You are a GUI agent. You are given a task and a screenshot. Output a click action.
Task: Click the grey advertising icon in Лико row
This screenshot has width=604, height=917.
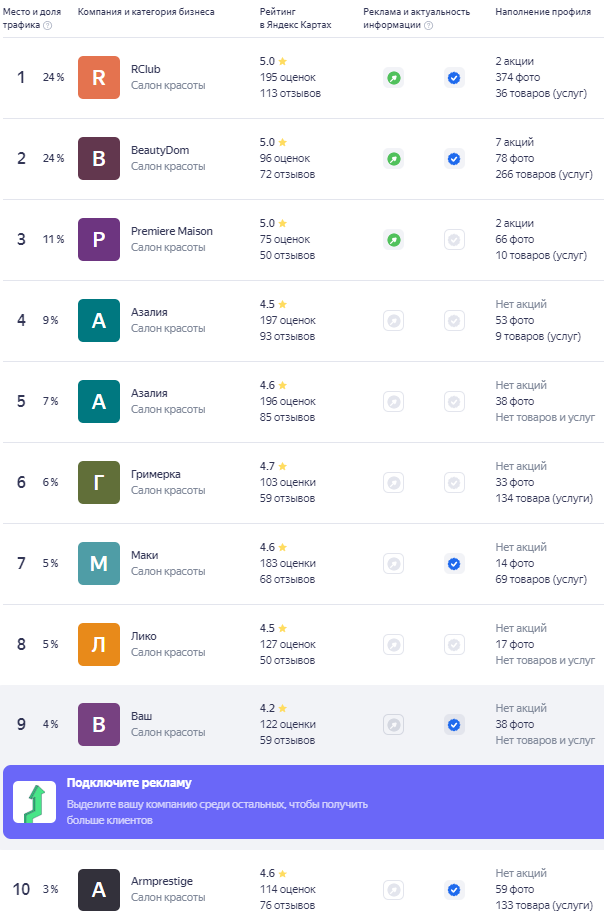click(394, 644)
